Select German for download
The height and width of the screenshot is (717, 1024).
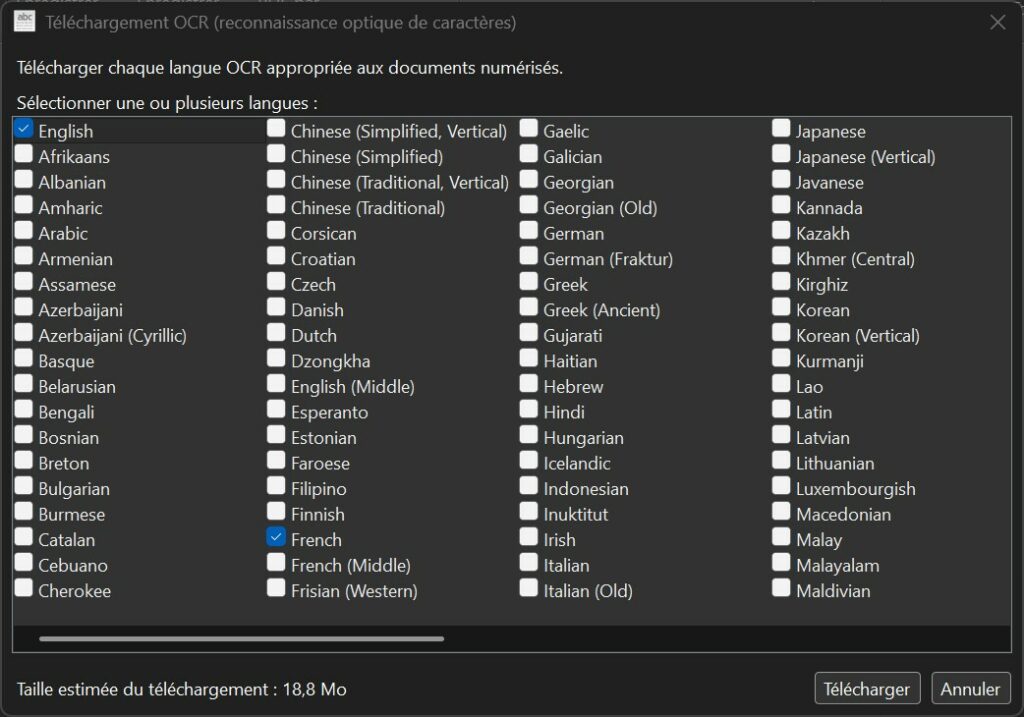click(x=529, y=232)
